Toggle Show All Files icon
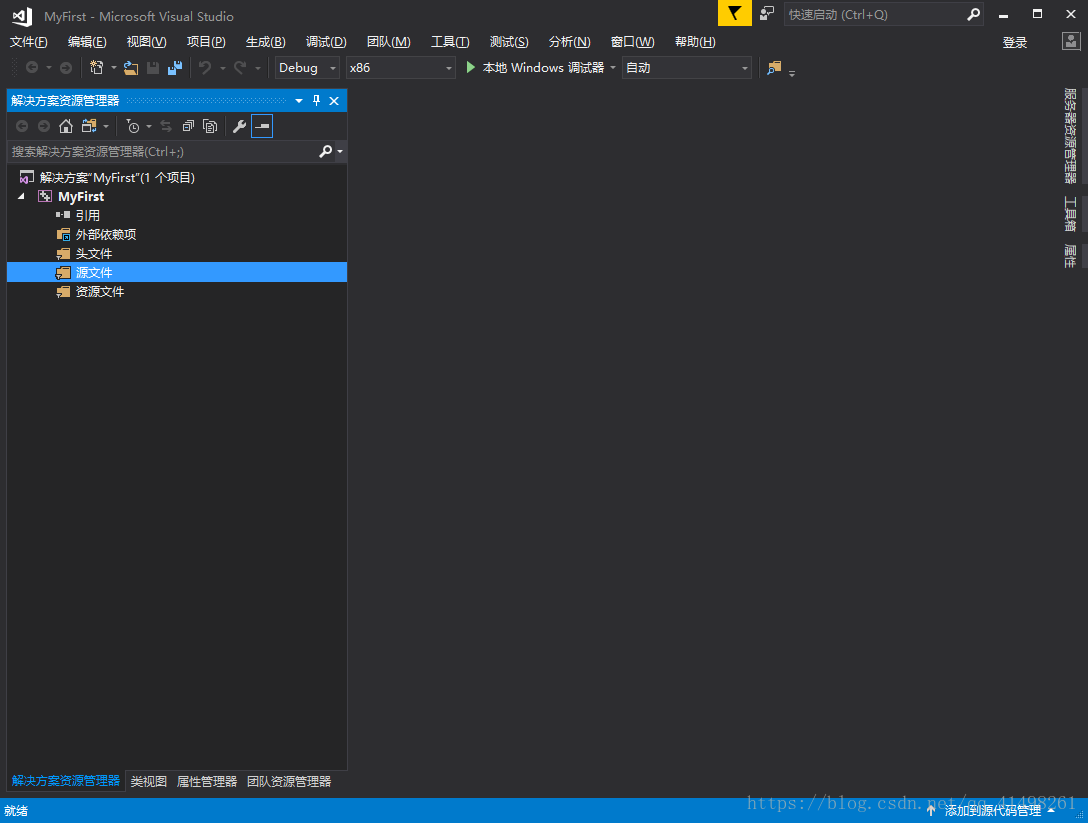Image resolution: width=1088 pixels, height=823 pixels. click(x=210, y=126)
